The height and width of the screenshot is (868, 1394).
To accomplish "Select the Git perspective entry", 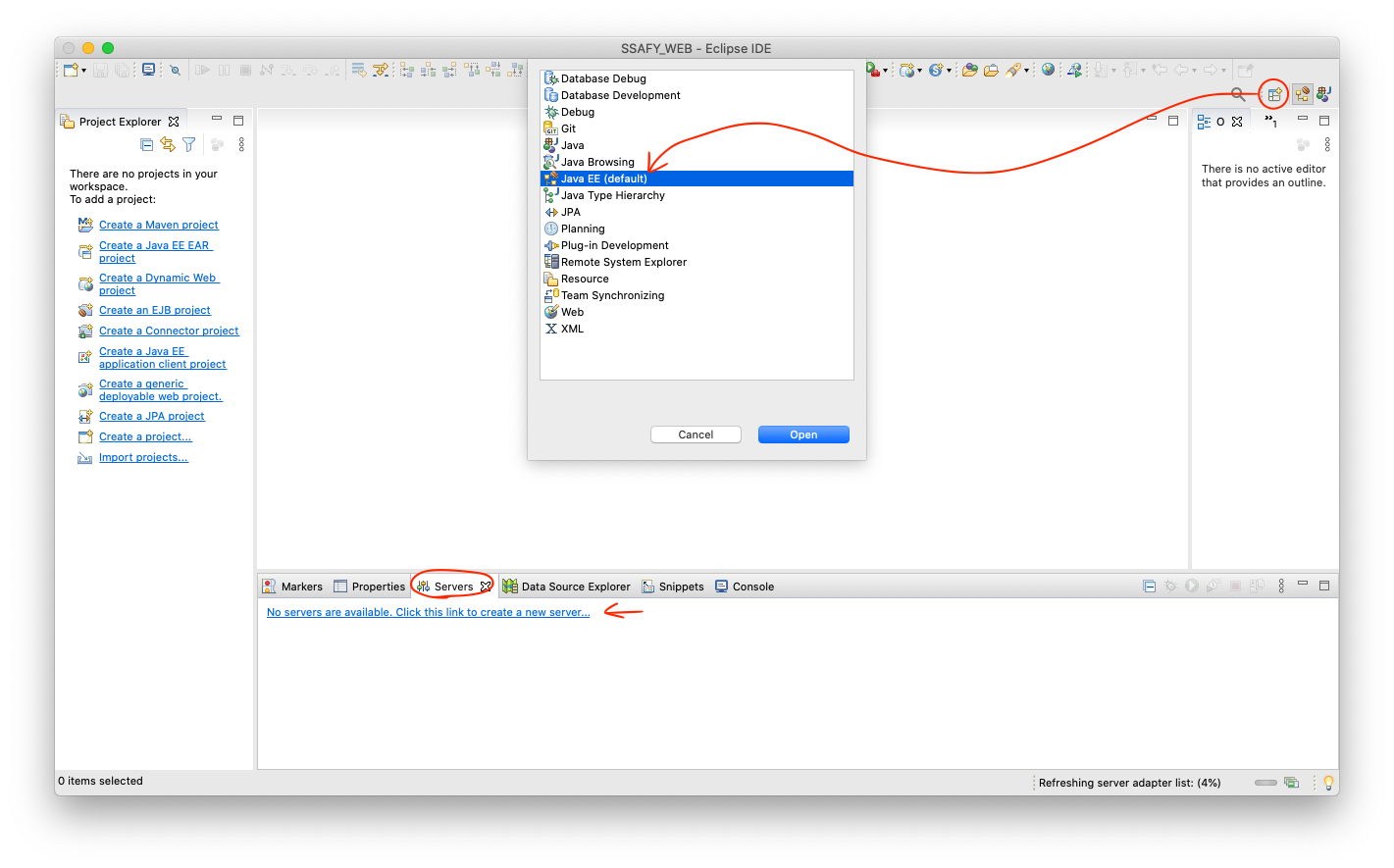I will [697, 128].
